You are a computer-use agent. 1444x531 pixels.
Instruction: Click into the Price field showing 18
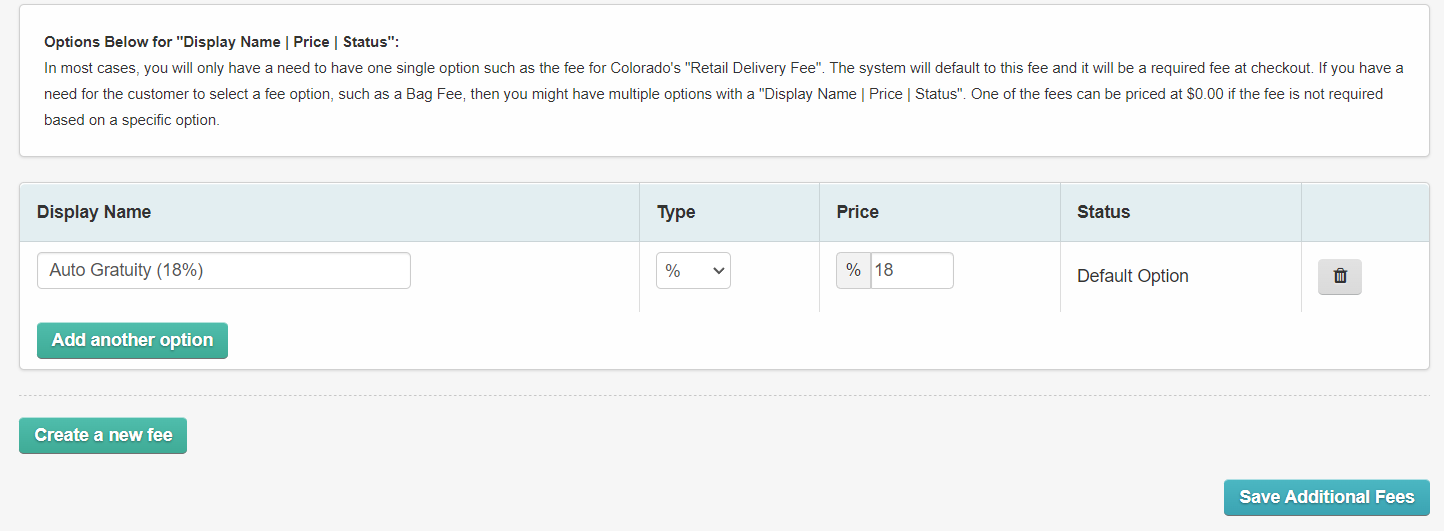911,270
